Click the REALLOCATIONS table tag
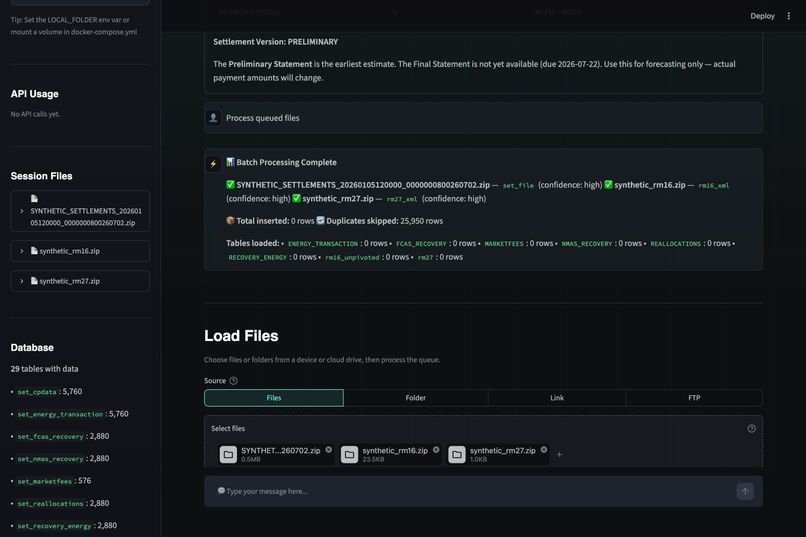 (x=675, y=244)
